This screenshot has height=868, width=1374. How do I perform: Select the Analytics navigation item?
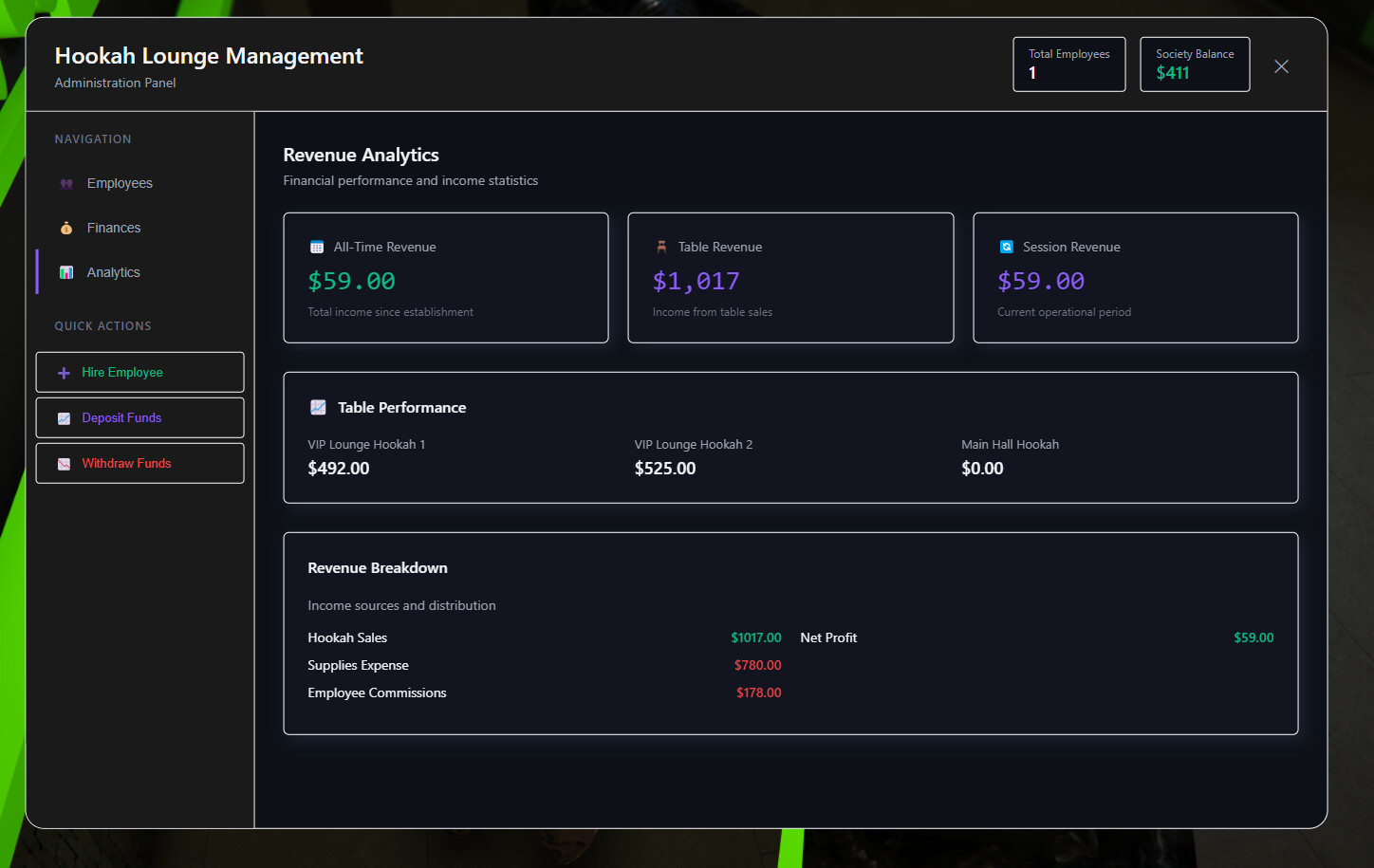[114, 273]
